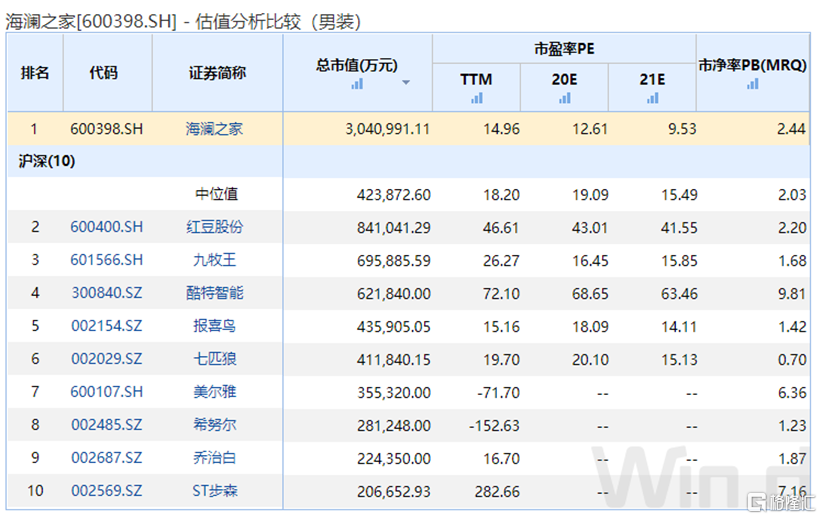Click chart icon under TTM column

click(477, 98)
